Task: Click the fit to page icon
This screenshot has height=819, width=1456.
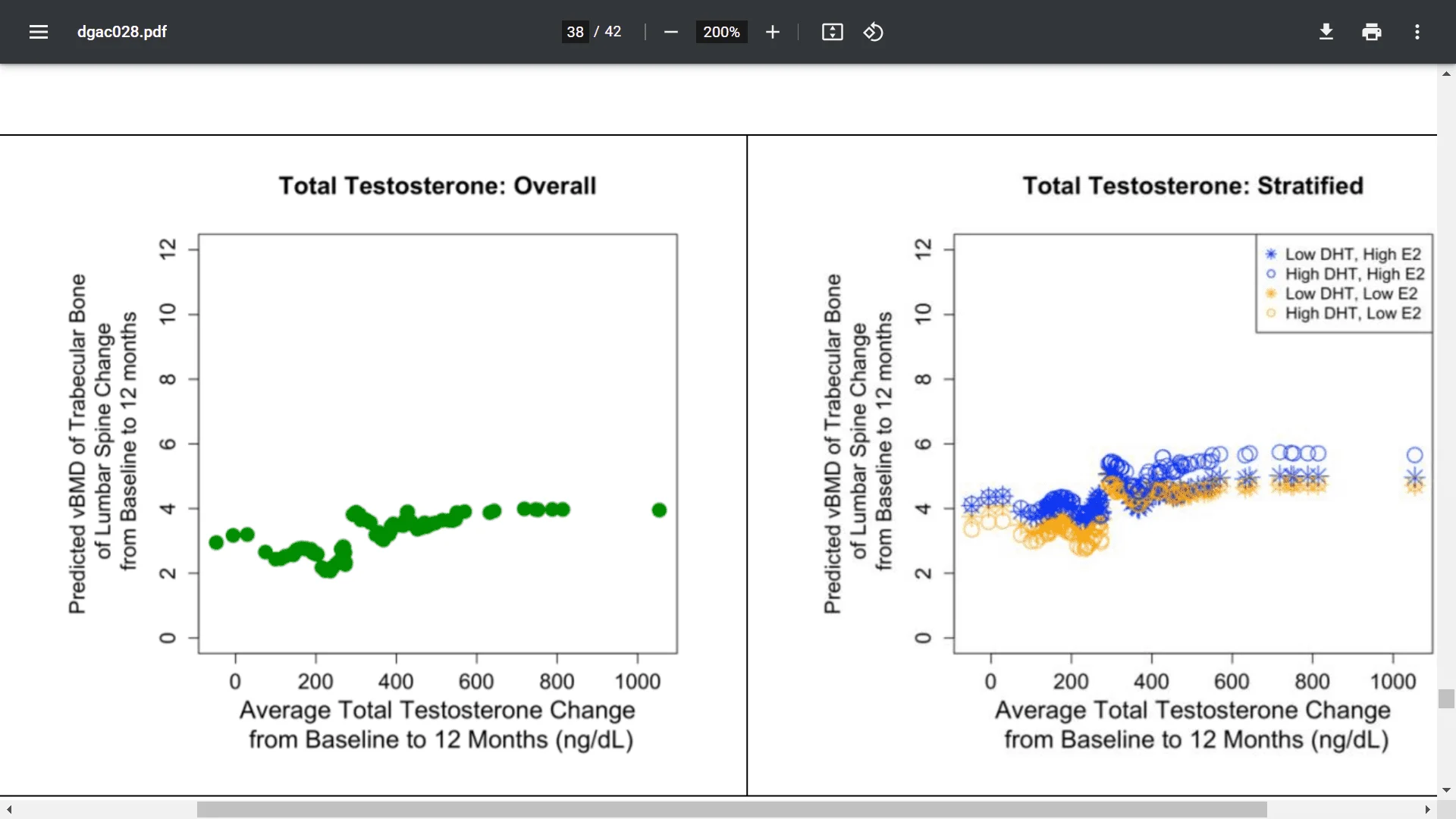Action: (832, 32)
